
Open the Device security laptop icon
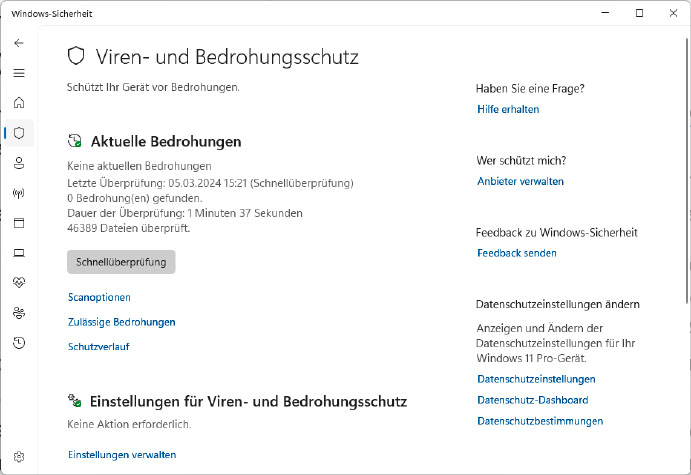pyautogui.click(x=19, y=253)
